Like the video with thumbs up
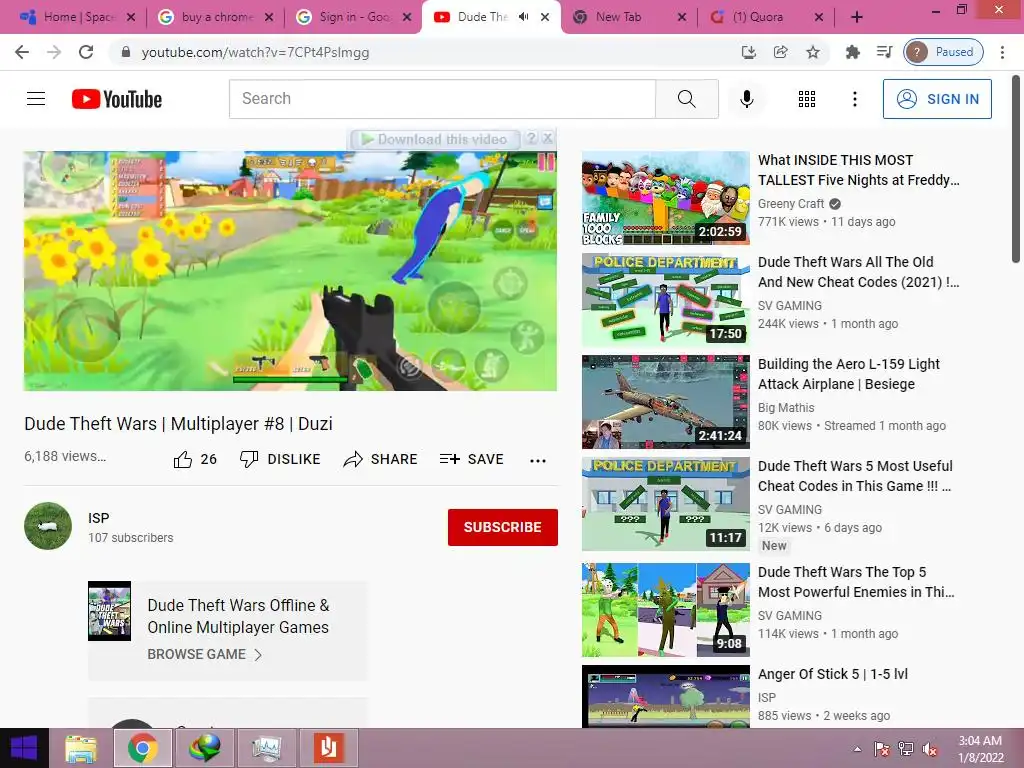The height and width of the screenshot is (768, 1024). pyautogui.click(x=195, y=460)
